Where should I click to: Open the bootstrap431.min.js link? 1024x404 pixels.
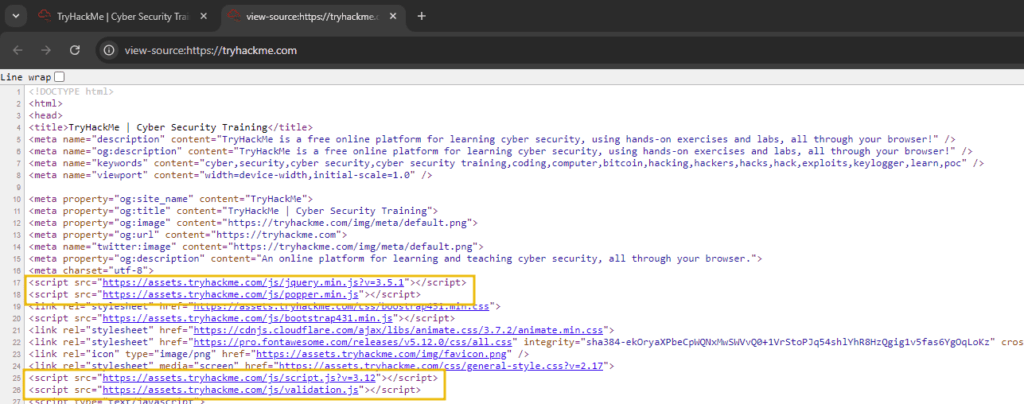pos(245,319)
